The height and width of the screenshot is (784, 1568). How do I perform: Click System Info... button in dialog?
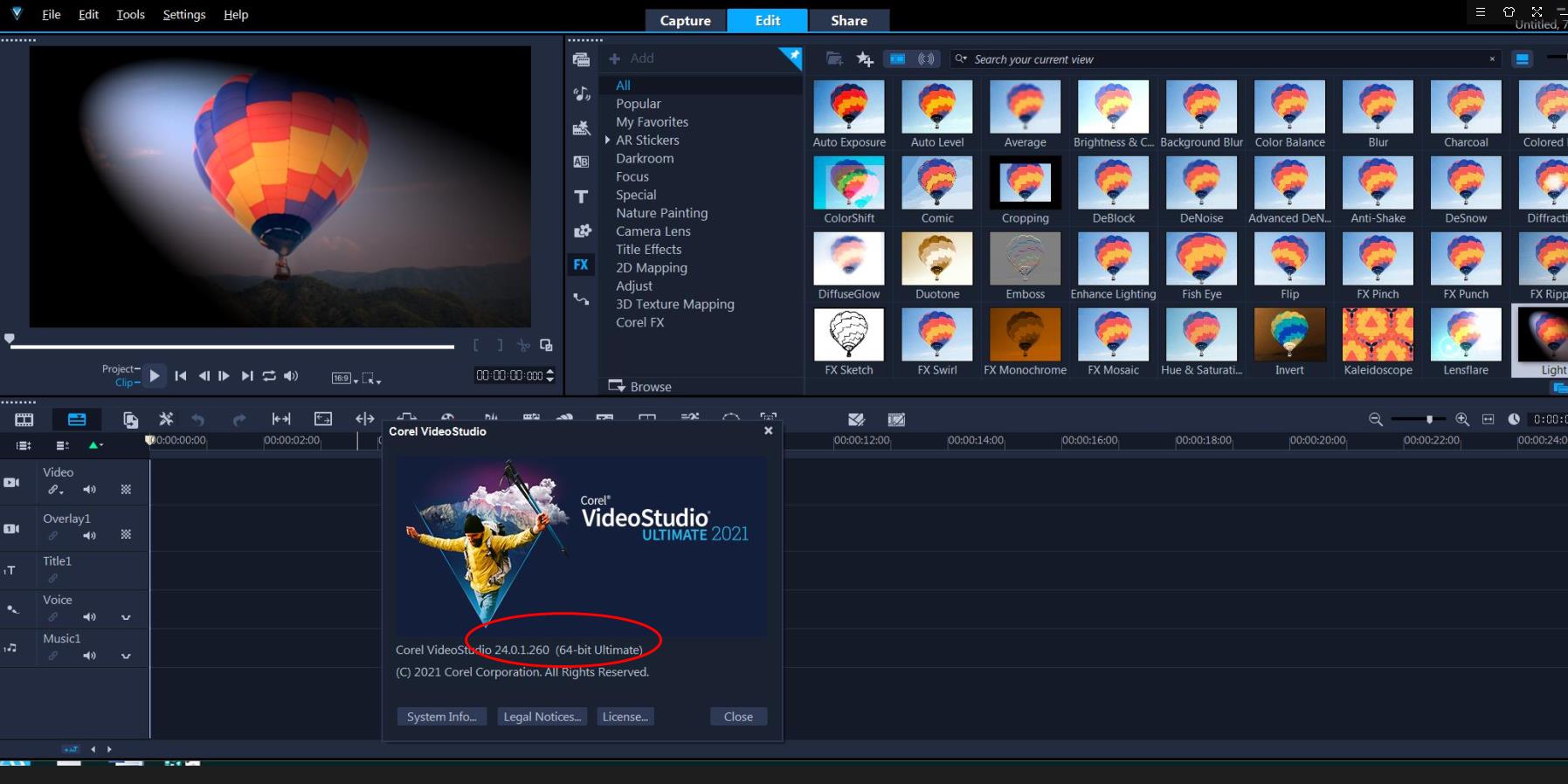coord(442,717)
